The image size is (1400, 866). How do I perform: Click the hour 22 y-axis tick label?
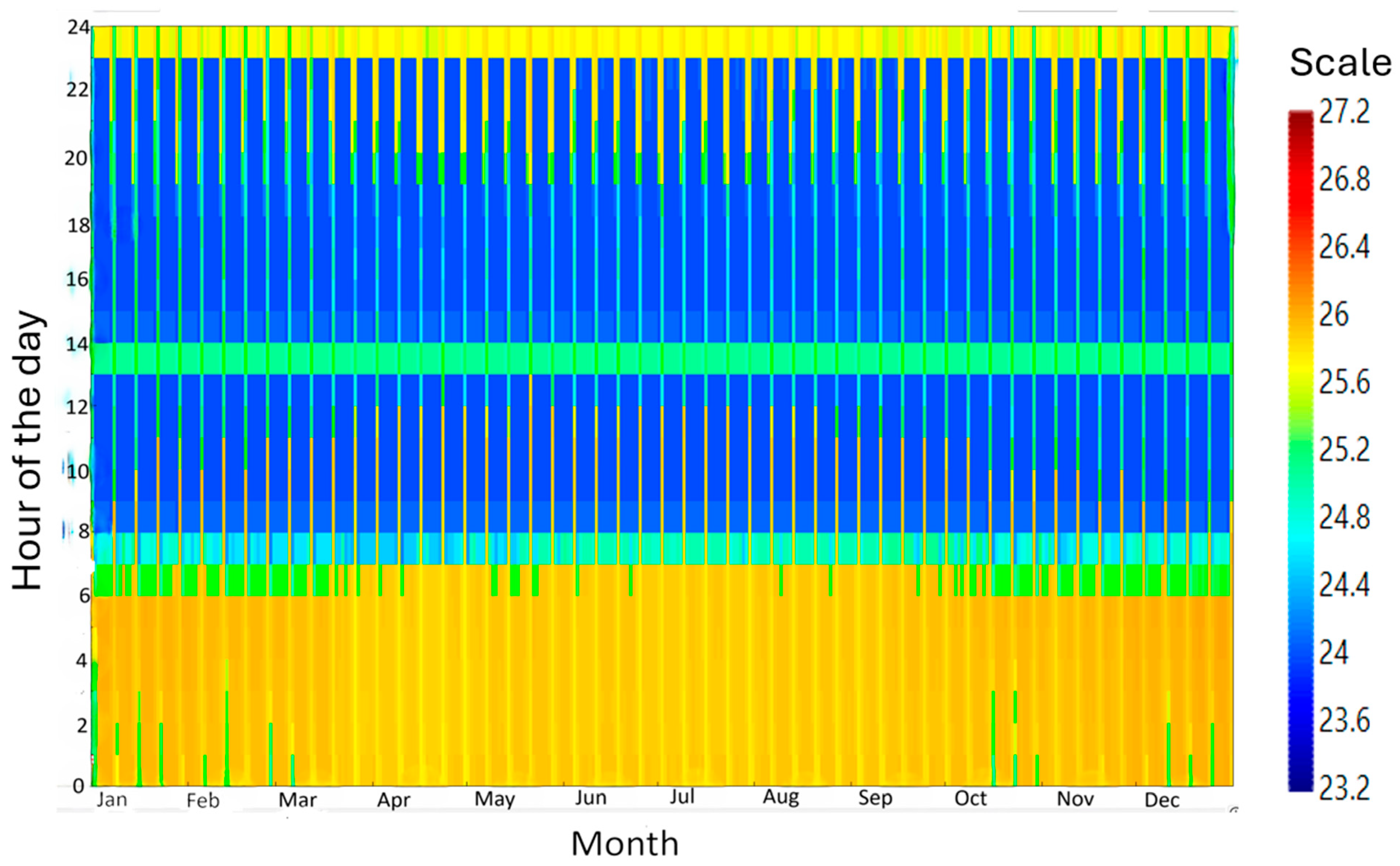point(77,90)
